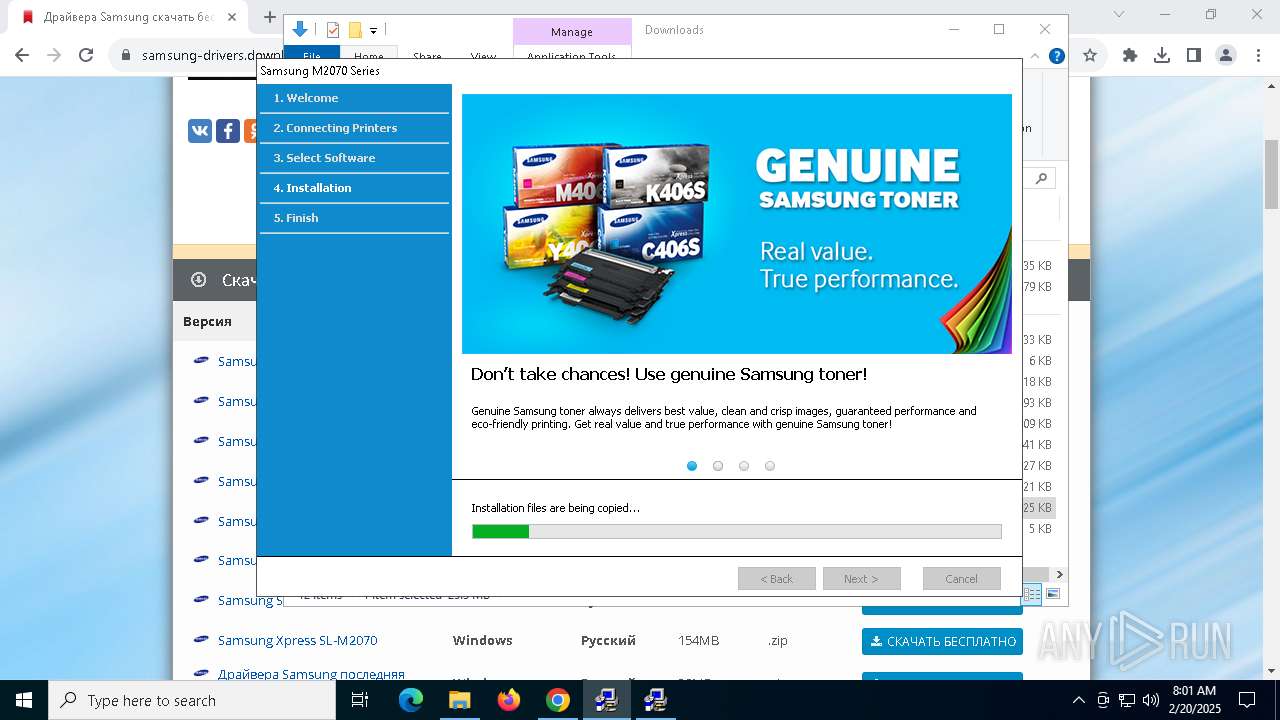Switch Explorer to large thumbnails view icon
This screenshot has height=720, width=1280.
[1052, 594]
